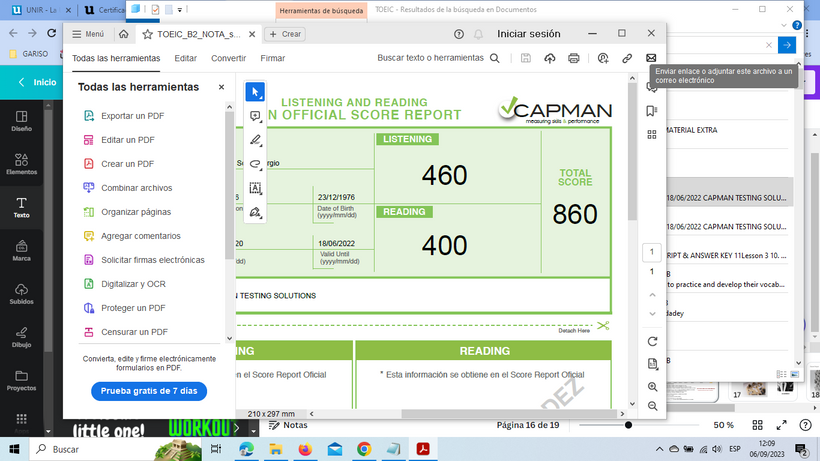
Task: Open Combinar archivos tool
Action: pos(136,188)
